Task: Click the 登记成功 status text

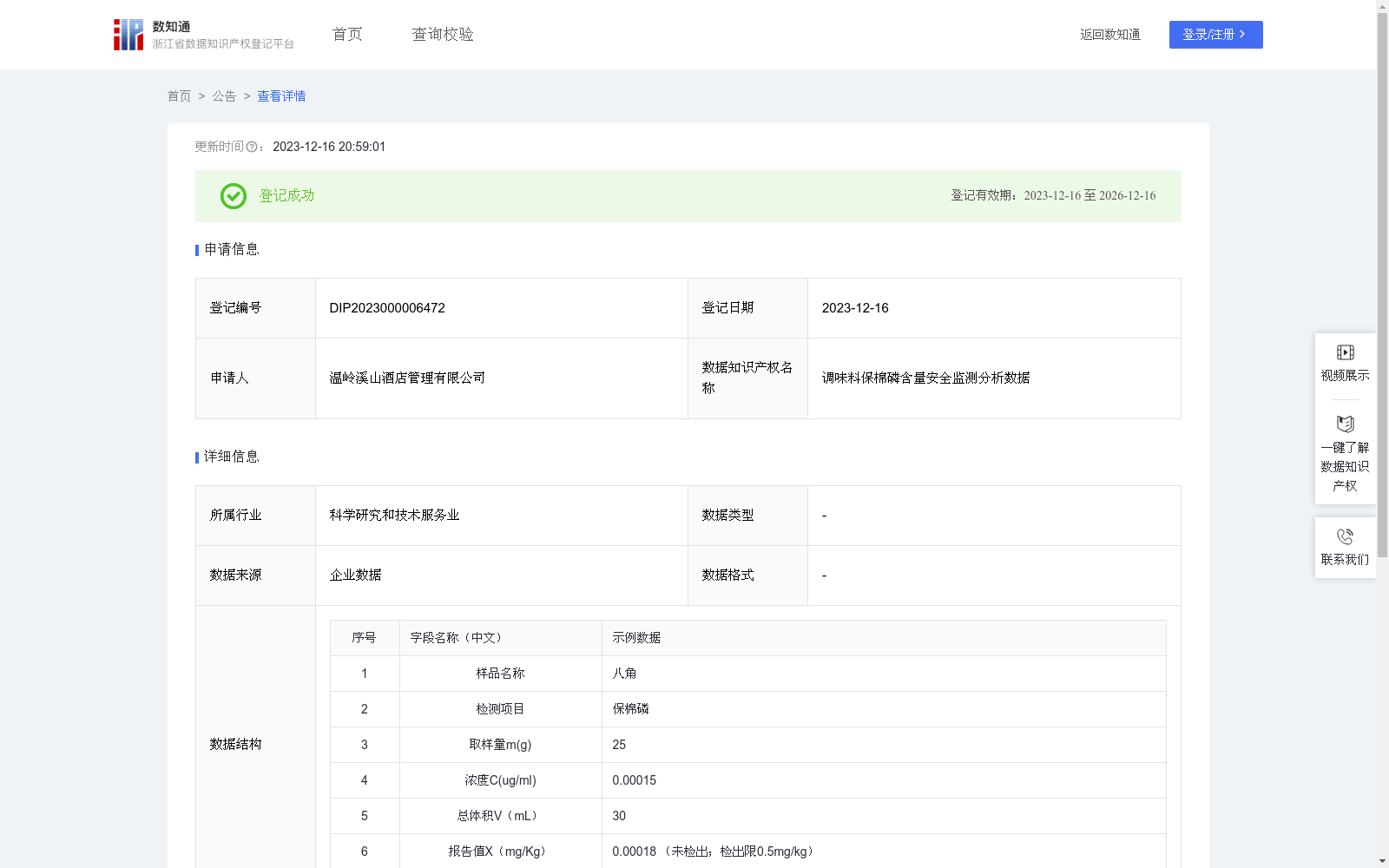Action: click(x=287, y=196)
